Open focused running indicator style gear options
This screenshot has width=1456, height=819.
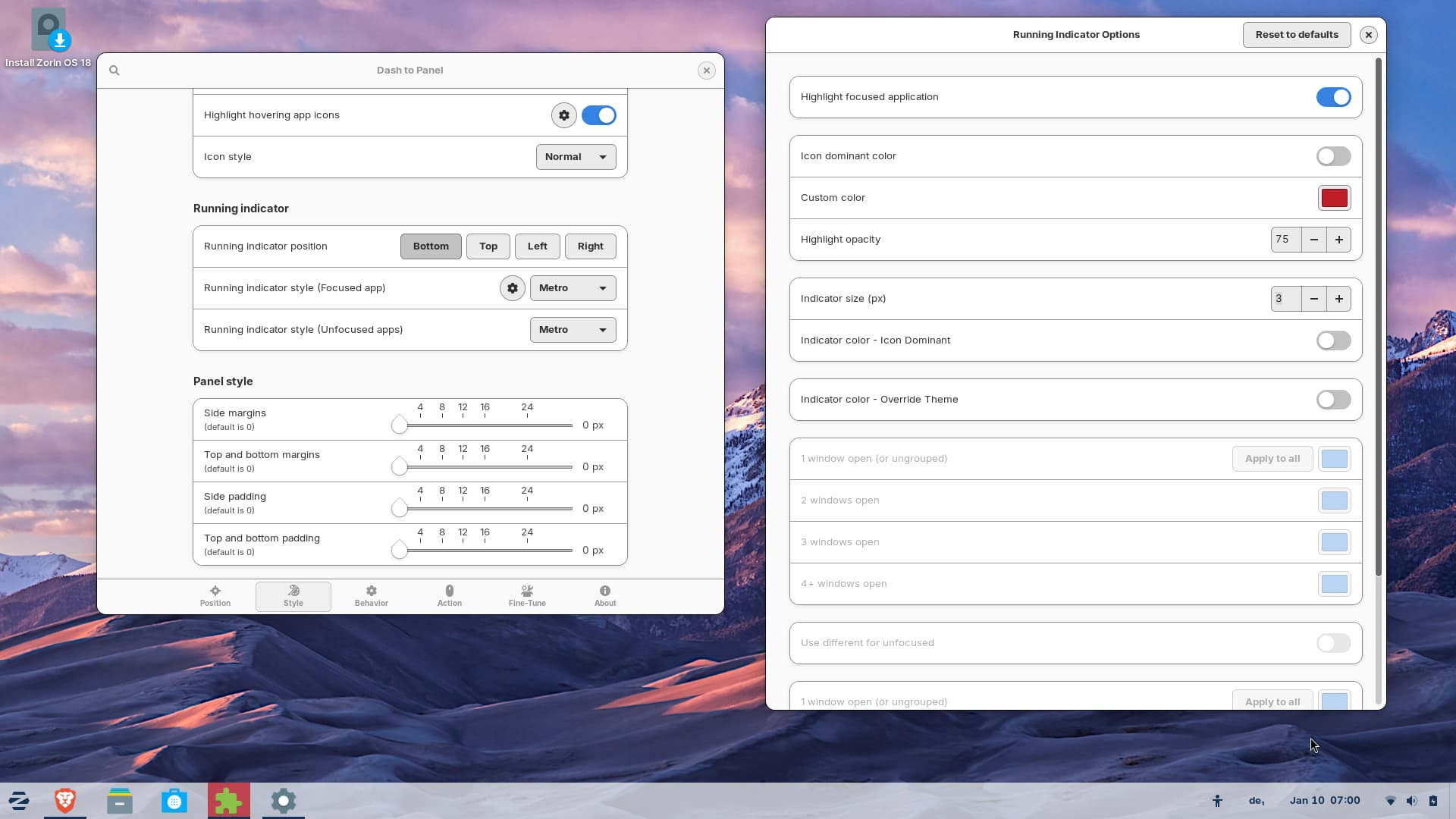click(x=513, y=288)
